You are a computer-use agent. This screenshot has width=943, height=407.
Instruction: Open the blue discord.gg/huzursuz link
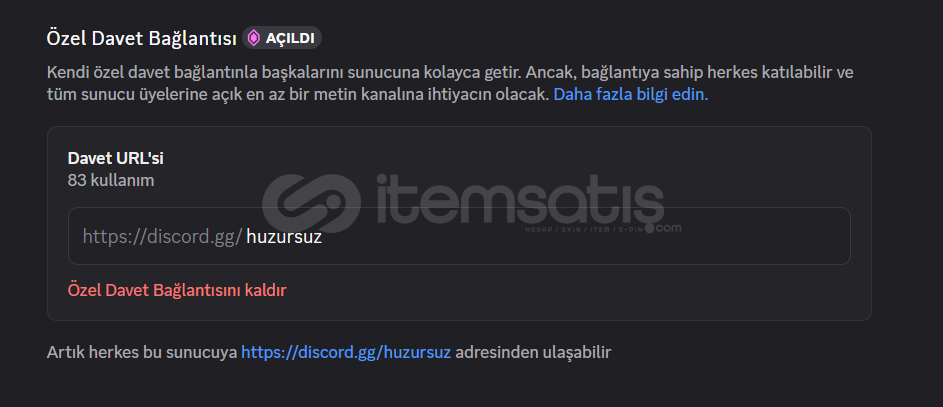click(x=346, y=352)
